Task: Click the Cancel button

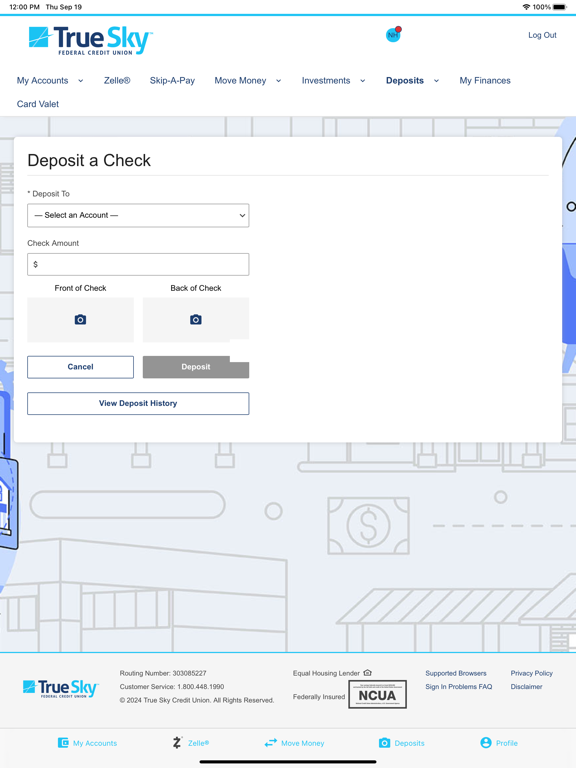Action: [80, 367]
